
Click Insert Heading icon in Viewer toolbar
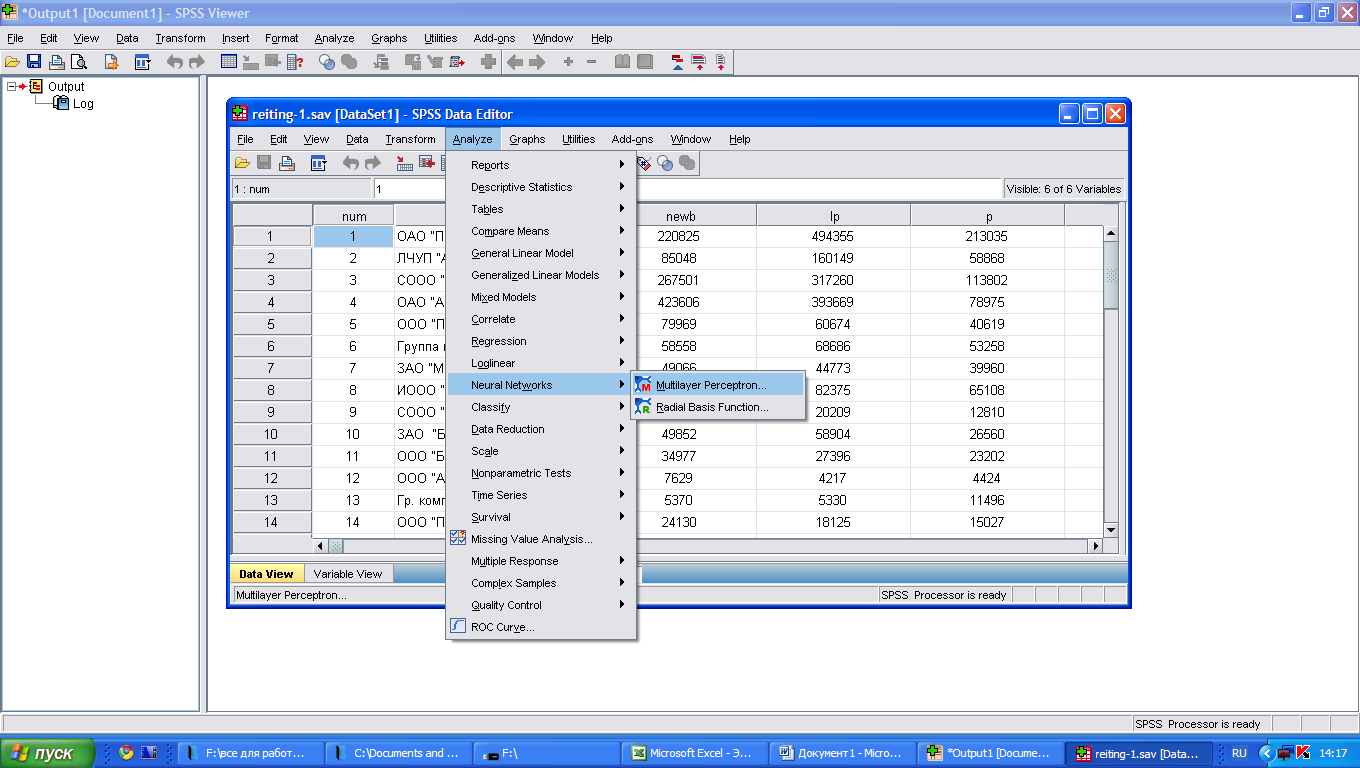click(x=677, y=62)
